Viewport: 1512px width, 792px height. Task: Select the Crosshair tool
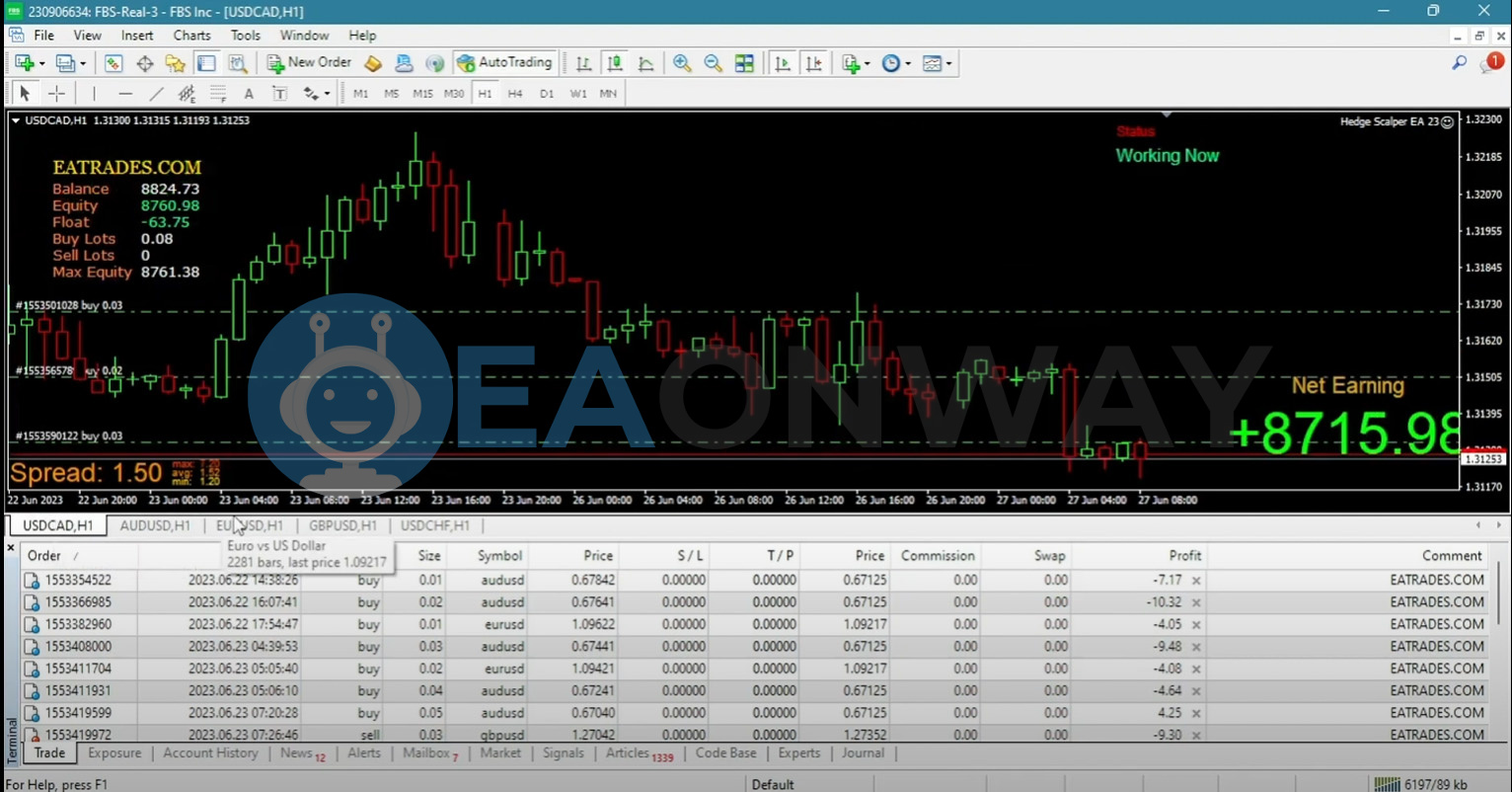(56, 93)
